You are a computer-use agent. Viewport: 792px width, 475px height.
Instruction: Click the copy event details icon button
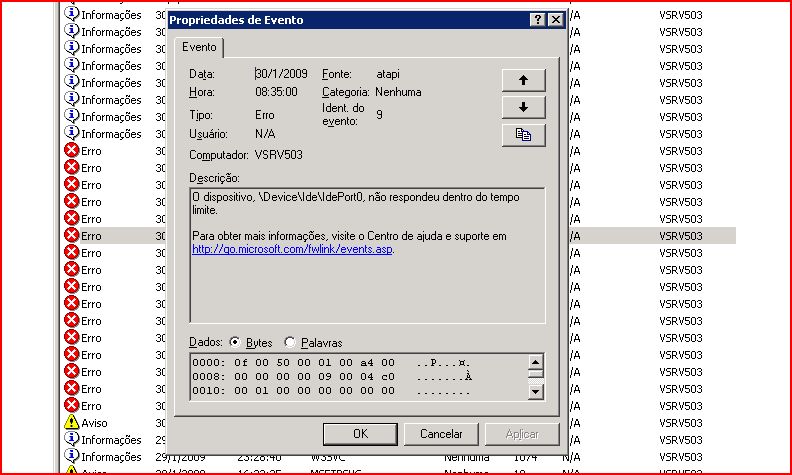tap(523, 134)
